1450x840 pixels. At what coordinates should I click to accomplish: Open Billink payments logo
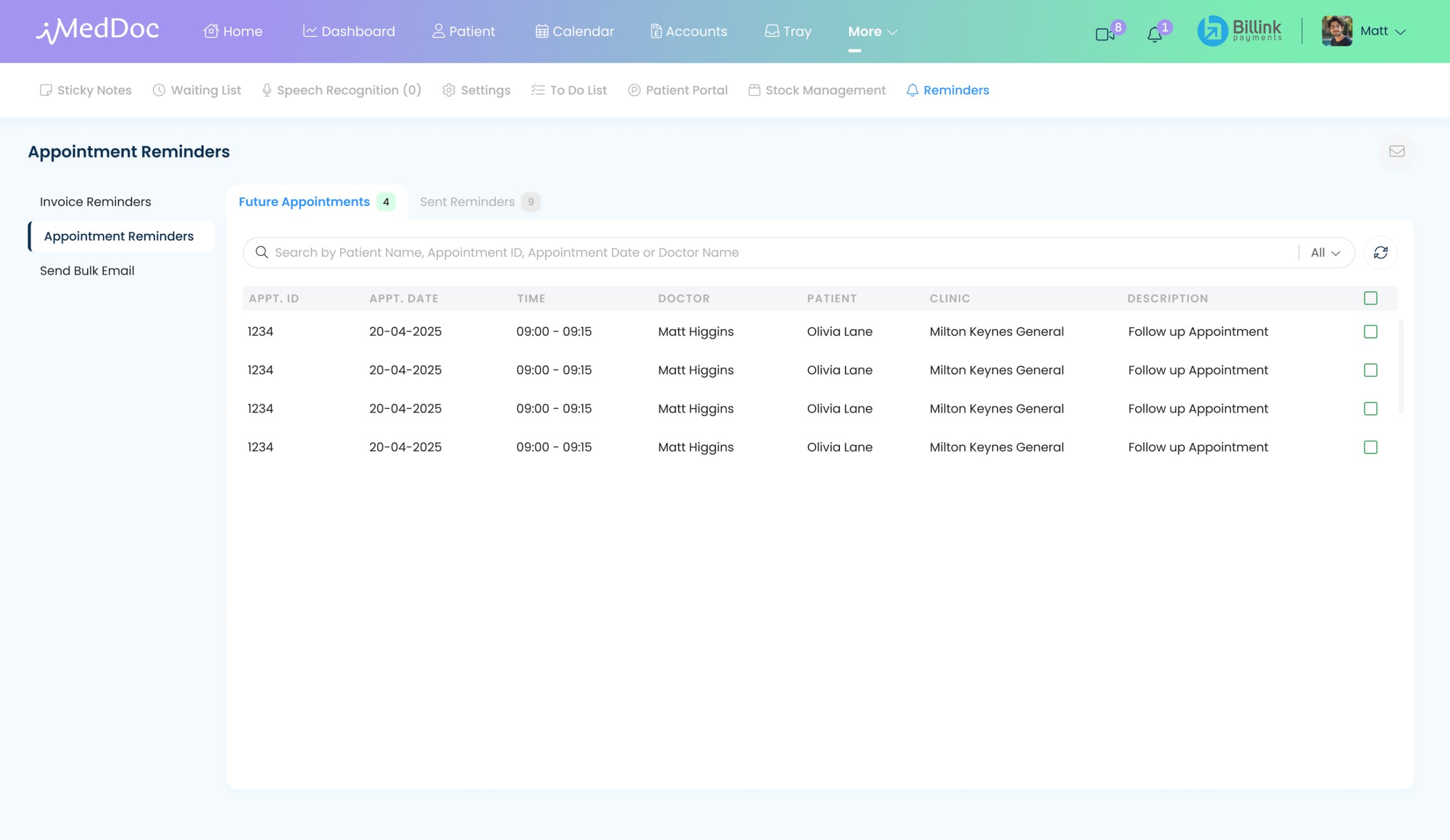[1239, 31]
